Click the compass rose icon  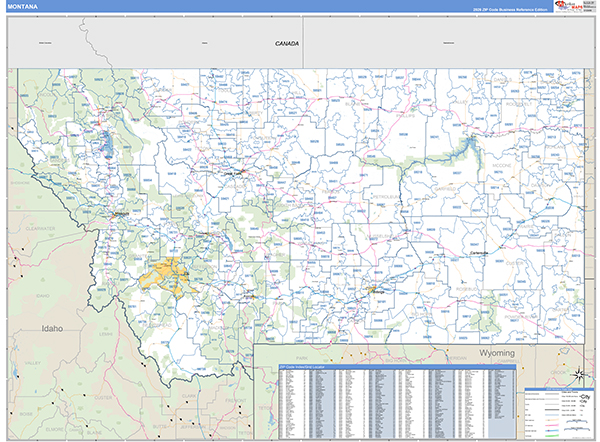577,374
